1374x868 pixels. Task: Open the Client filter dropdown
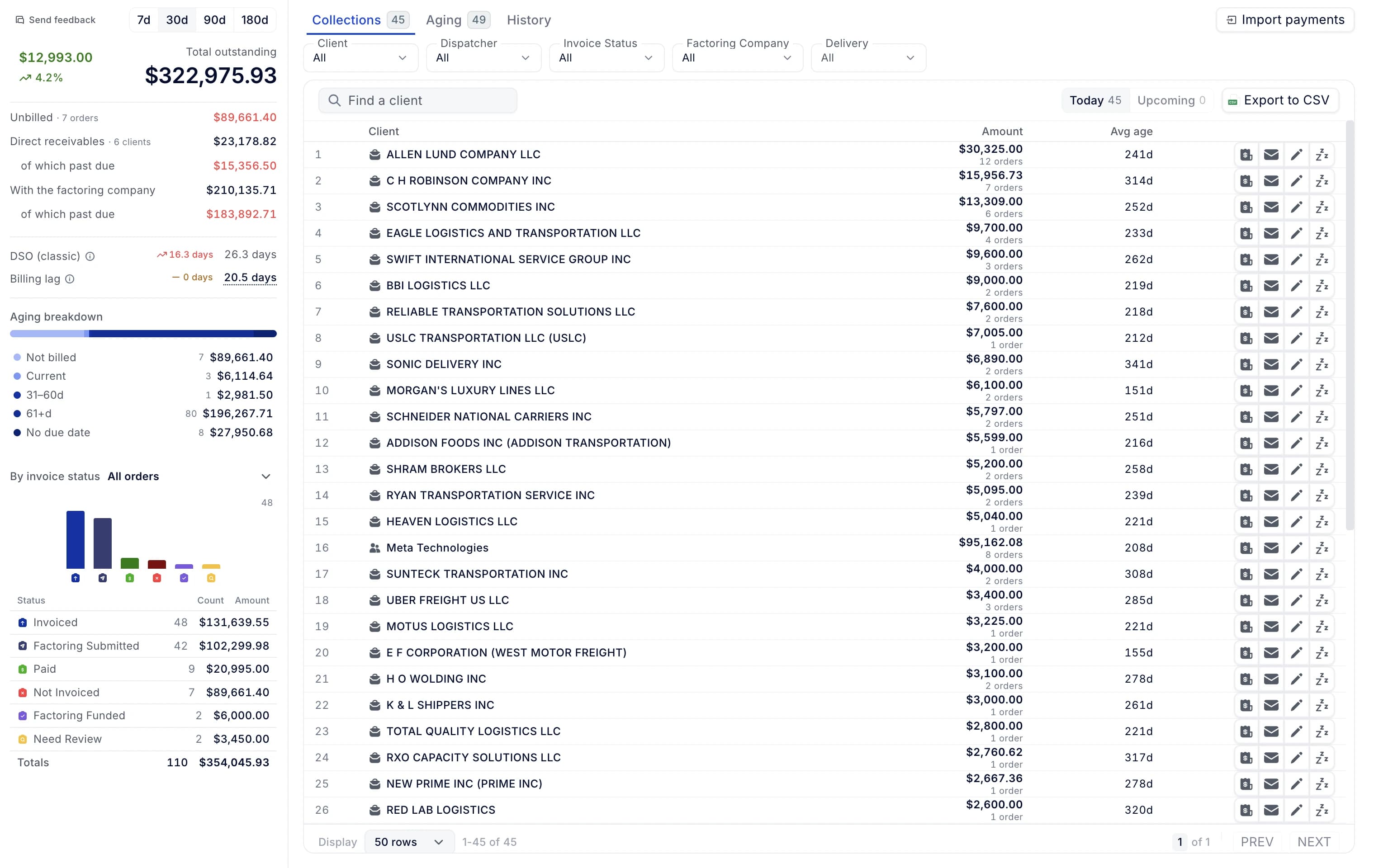[x=360, y=57]
